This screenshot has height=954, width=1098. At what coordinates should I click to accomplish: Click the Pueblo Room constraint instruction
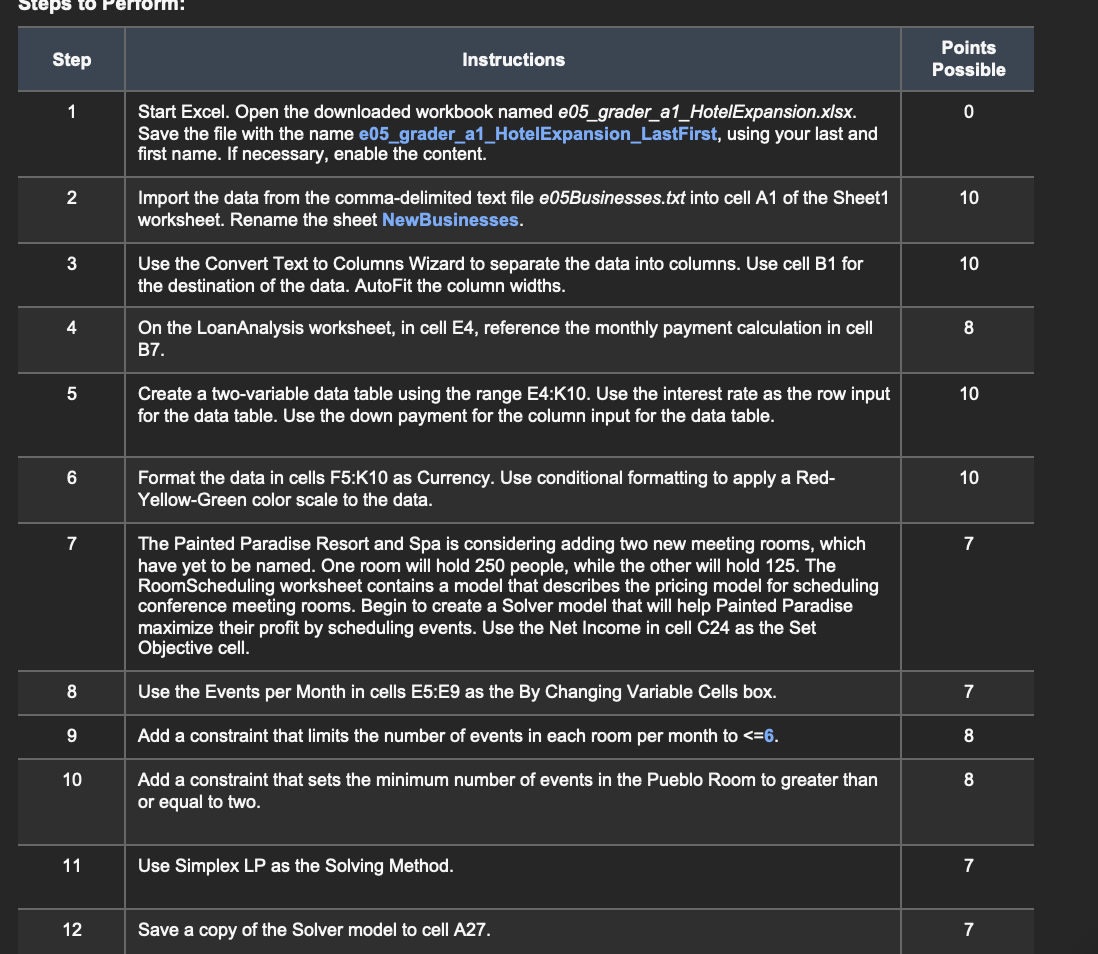tap(512, 791)
